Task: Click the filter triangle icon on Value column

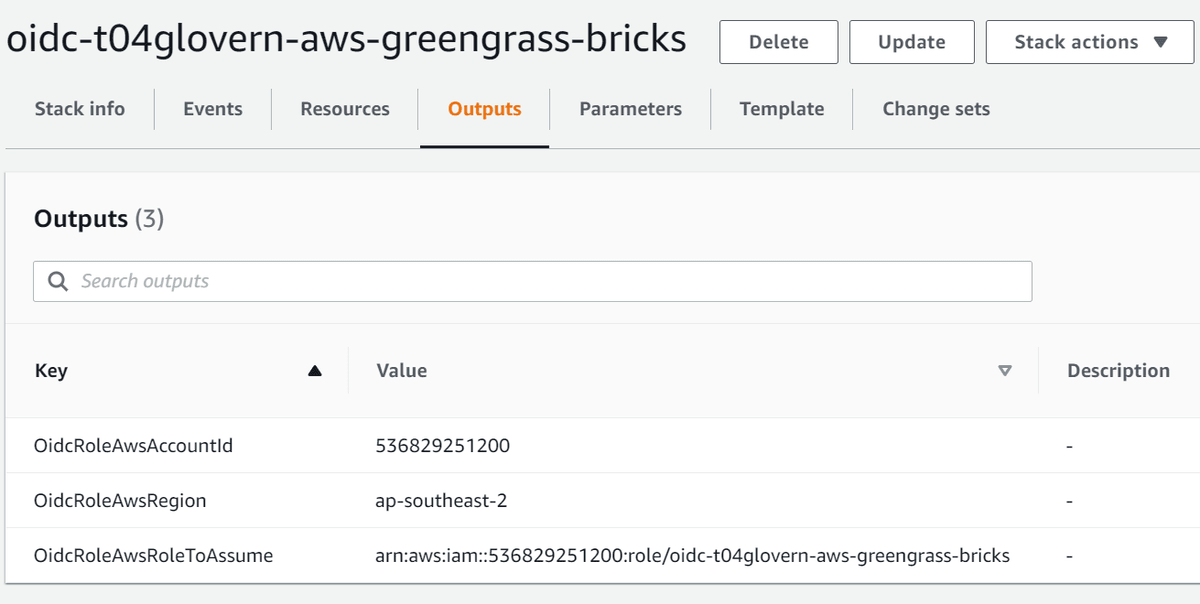Action: point(1004,370)
